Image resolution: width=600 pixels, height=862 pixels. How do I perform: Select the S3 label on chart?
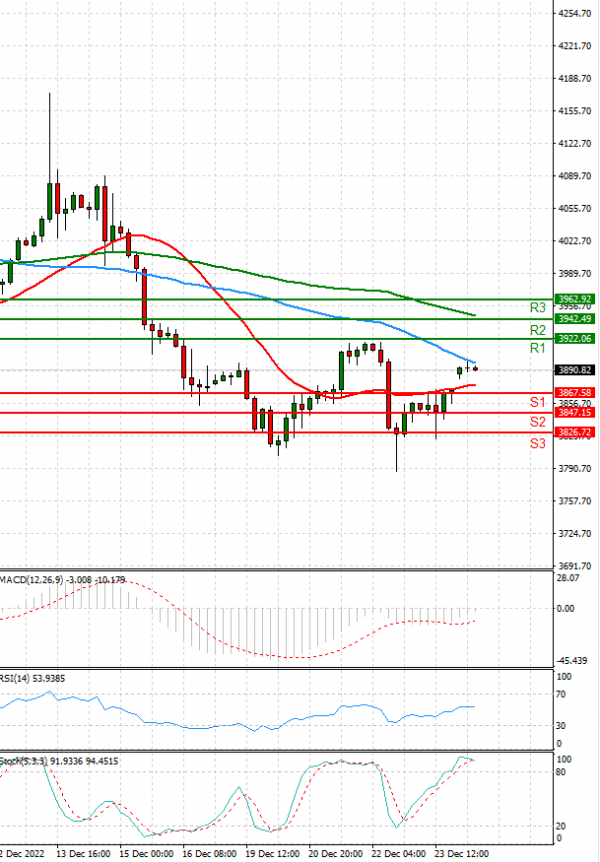point(538,443)
